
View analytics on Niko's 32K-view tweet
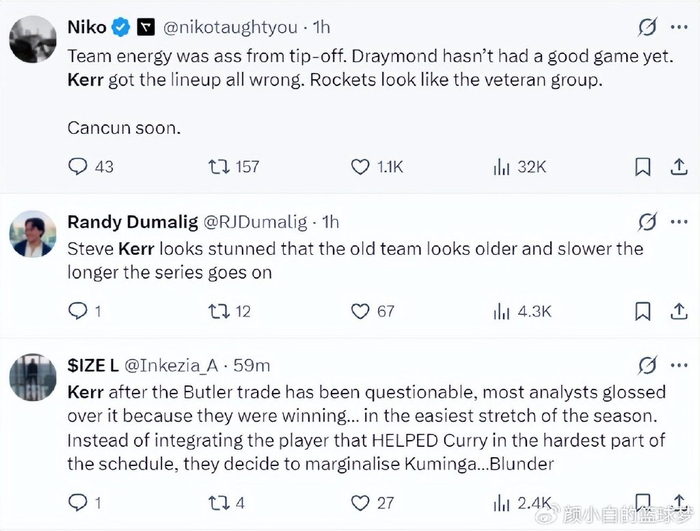pyautogui.click(x=501, y=167)
